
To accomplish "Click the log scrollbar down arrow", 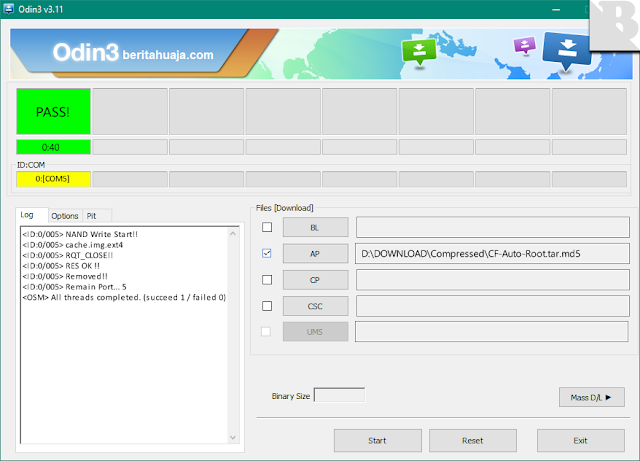I will [x=233, y=437].
